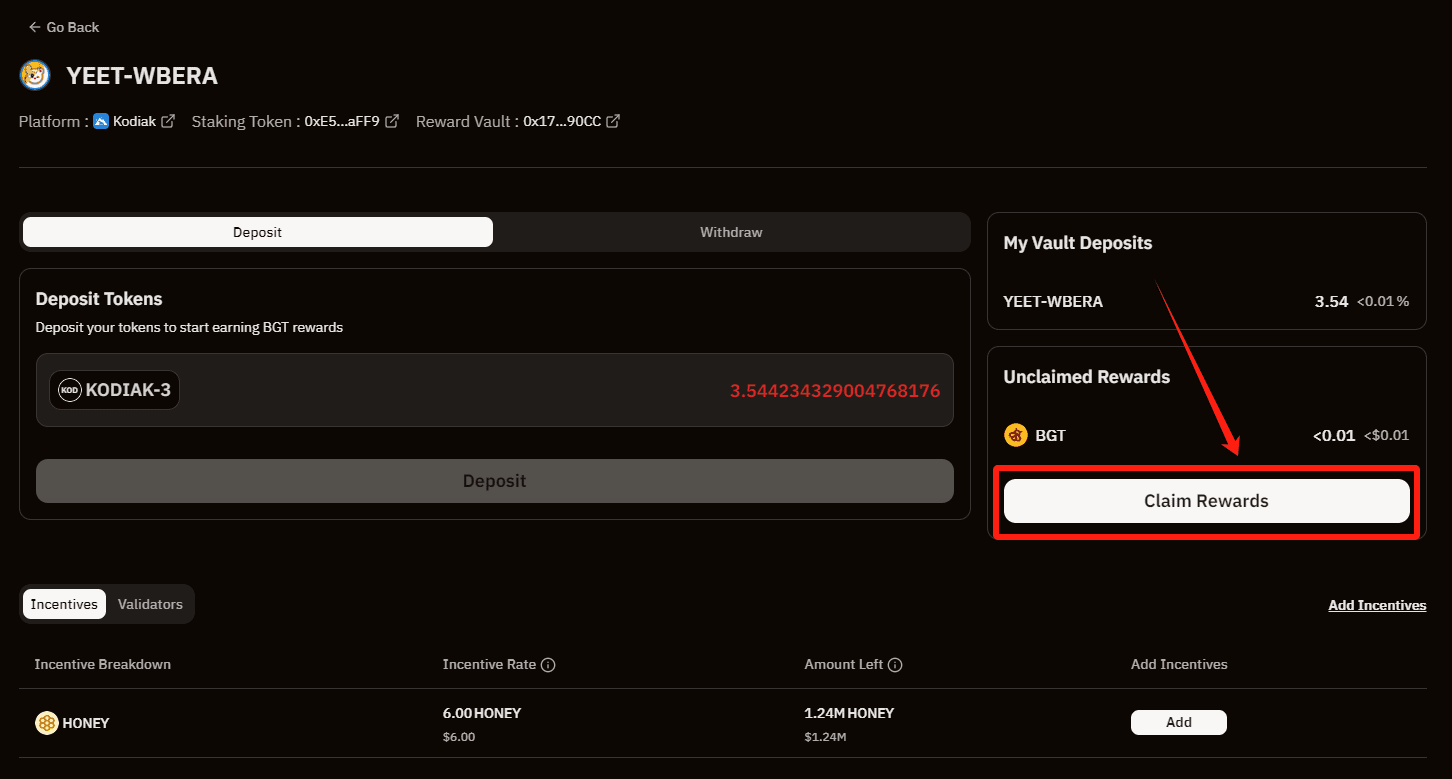1452x779 pixels.
Task: Click the BGT token icon
Action: 1016,435
